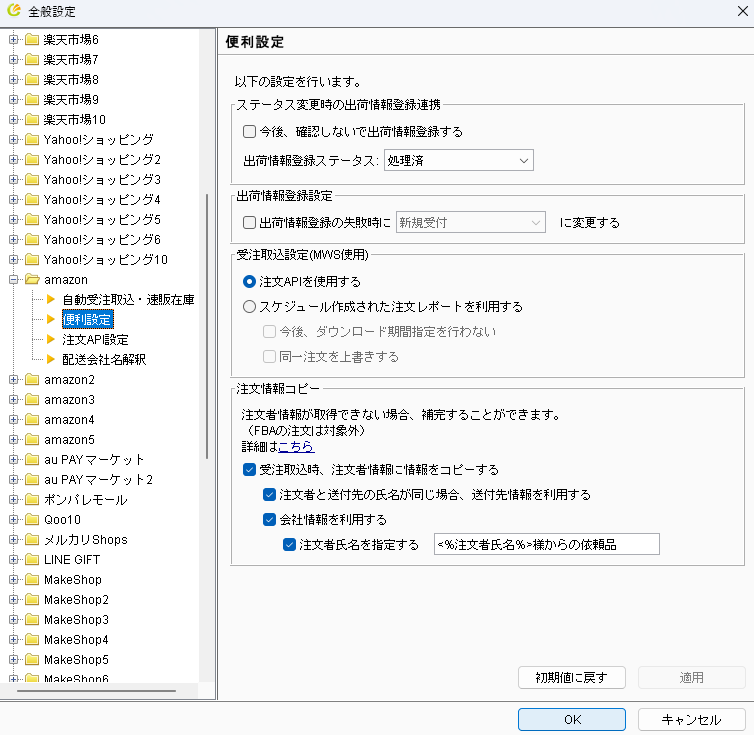This screenshot has width=754, height=735.
Task: Click the 適用 button
Action: 691,677
